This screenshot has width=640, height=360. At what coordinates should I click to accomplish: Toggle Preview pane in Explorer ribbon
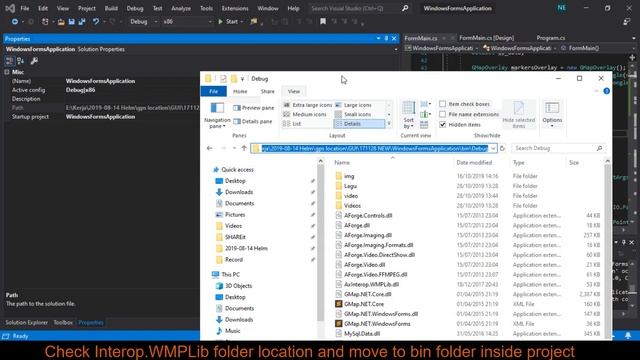coord(253,108)
